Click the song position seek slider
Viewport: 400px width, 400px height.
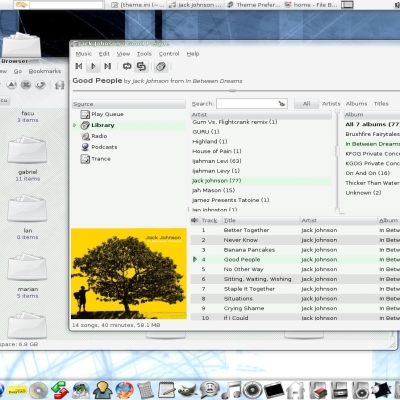[233, 90]
